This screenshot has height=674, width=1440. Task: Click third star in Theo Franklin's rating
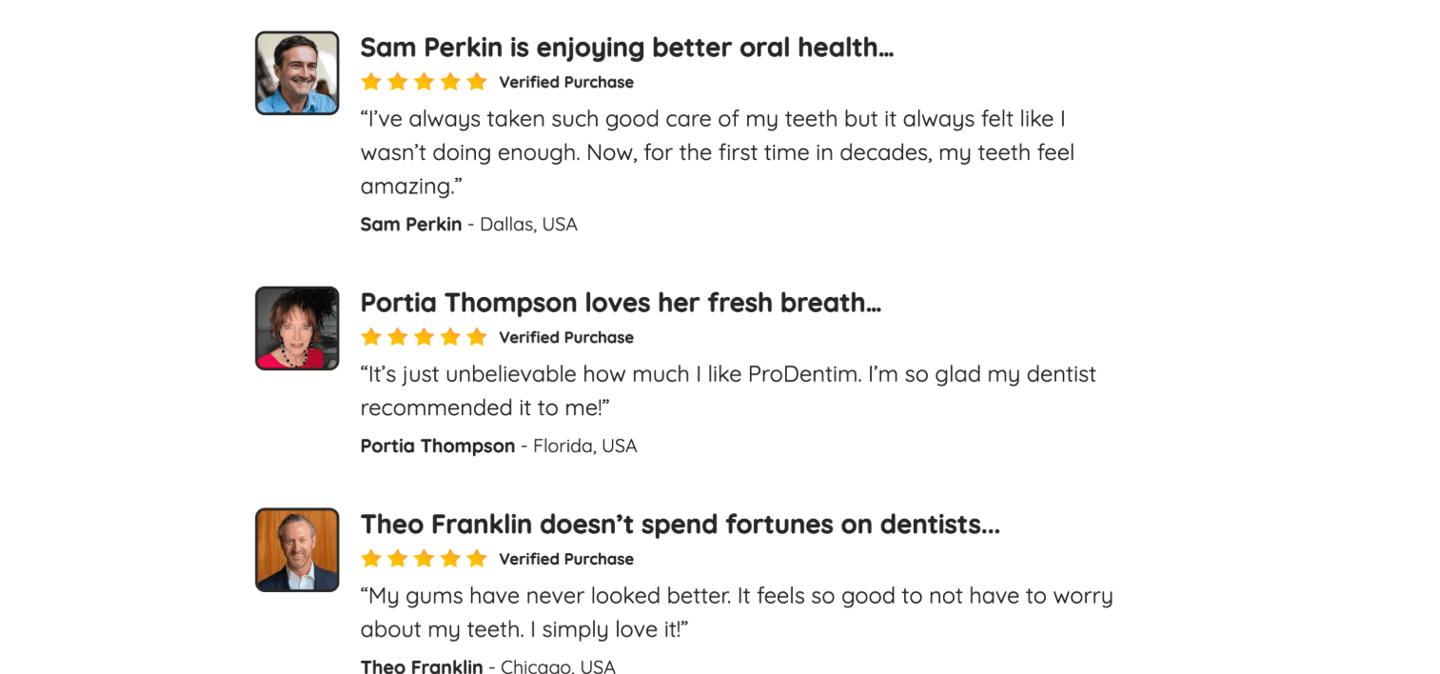coord(424,559)
